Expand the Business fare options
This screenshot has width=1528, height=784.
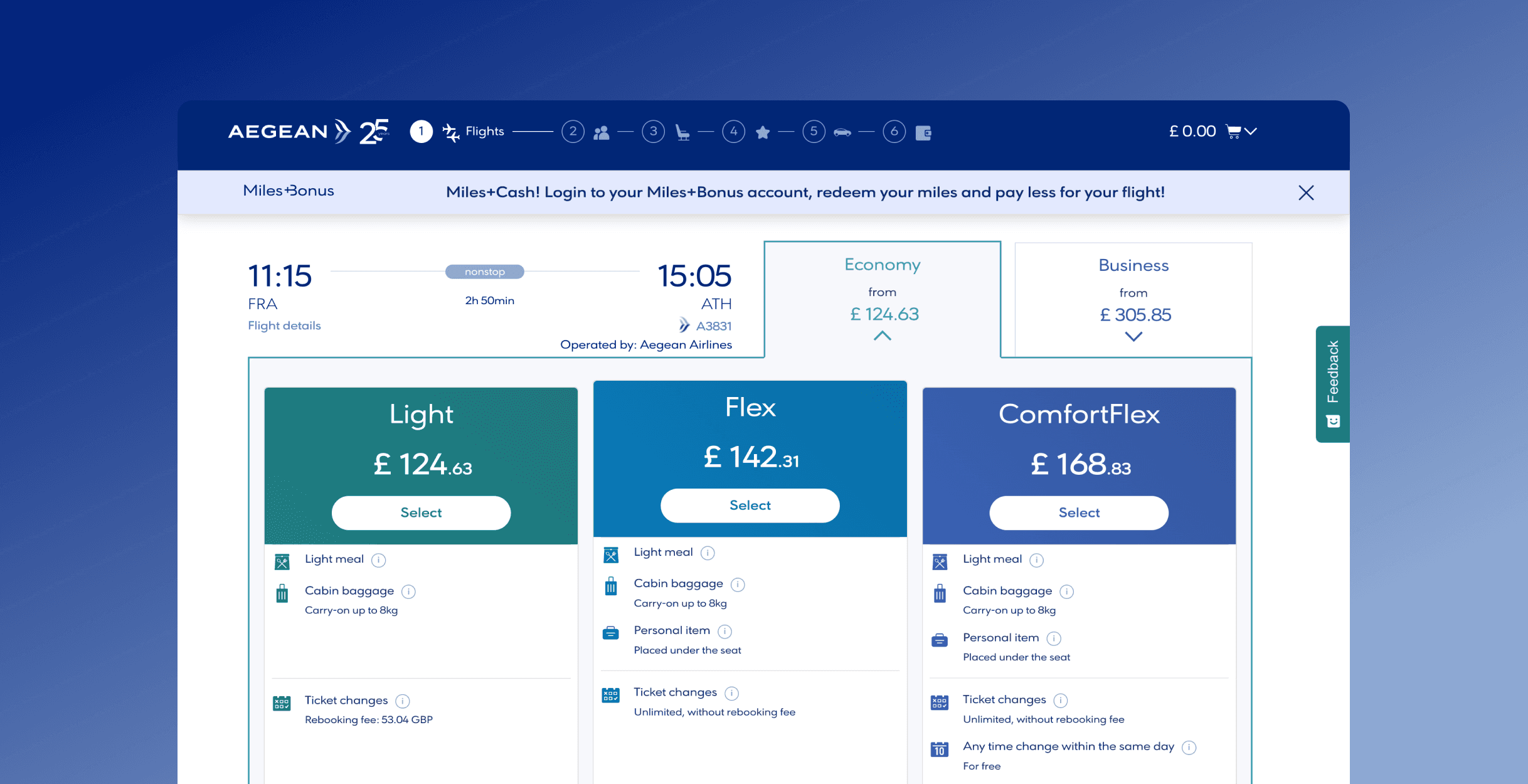pos(1133,337)
